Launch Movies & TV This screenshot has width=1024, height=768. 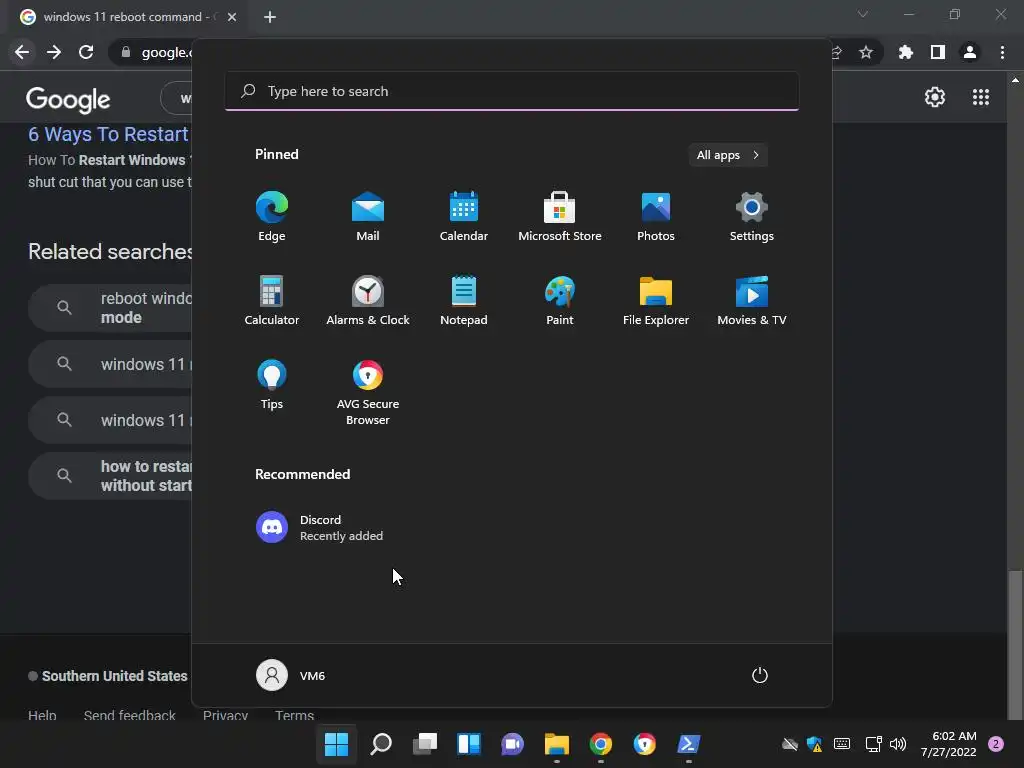(x=752, y=300)
